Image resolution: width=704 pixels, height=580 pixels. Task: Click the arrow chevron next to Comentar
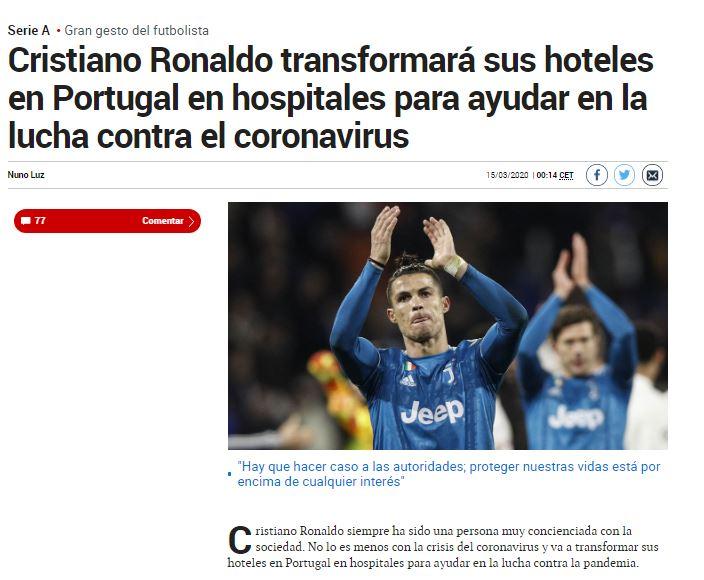[x=191, y=221]
